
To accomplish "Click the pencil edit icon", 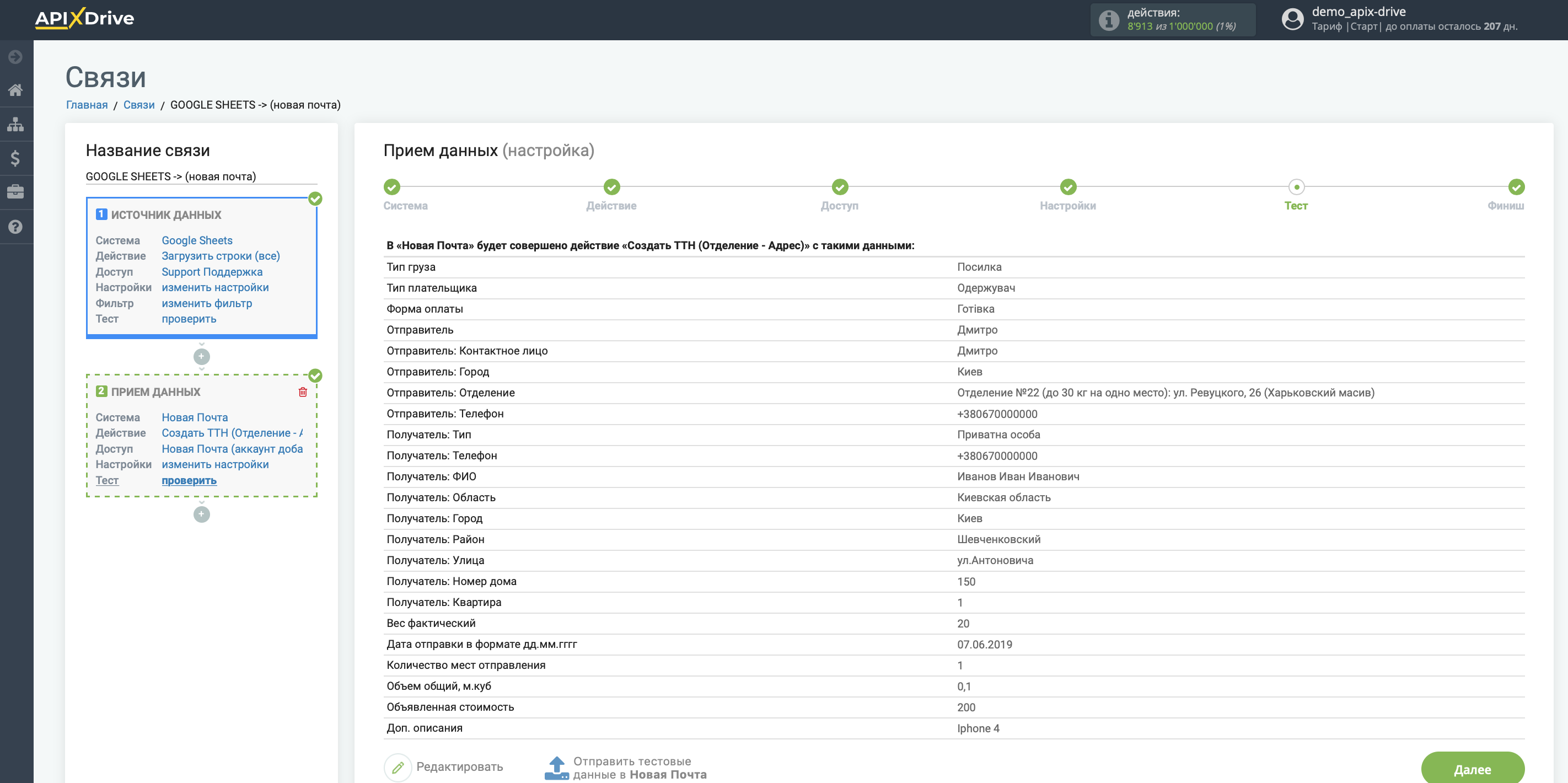I will (x=398, y=767).
